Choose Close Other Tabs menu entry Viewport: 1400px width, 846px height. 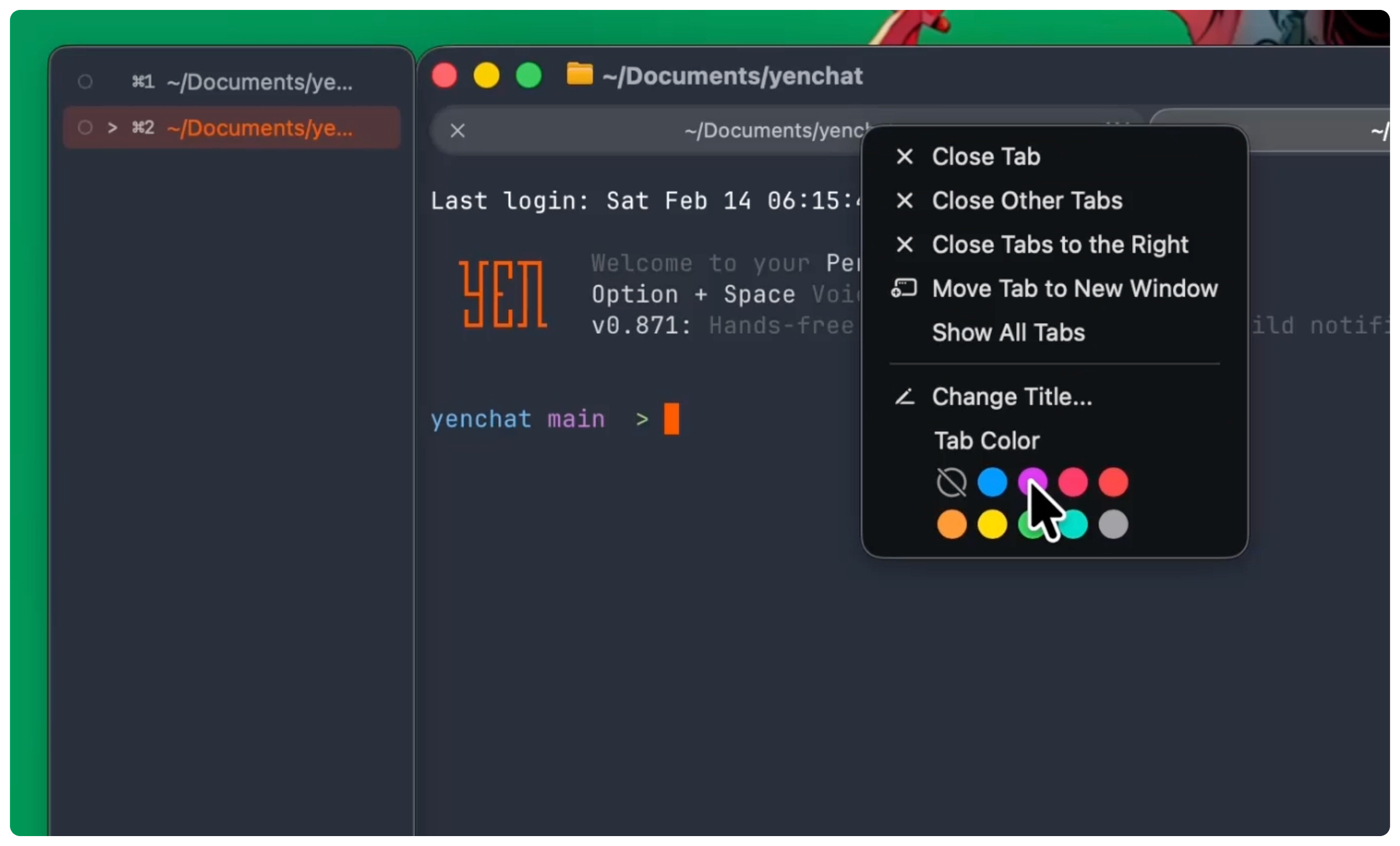point(1027,201)
